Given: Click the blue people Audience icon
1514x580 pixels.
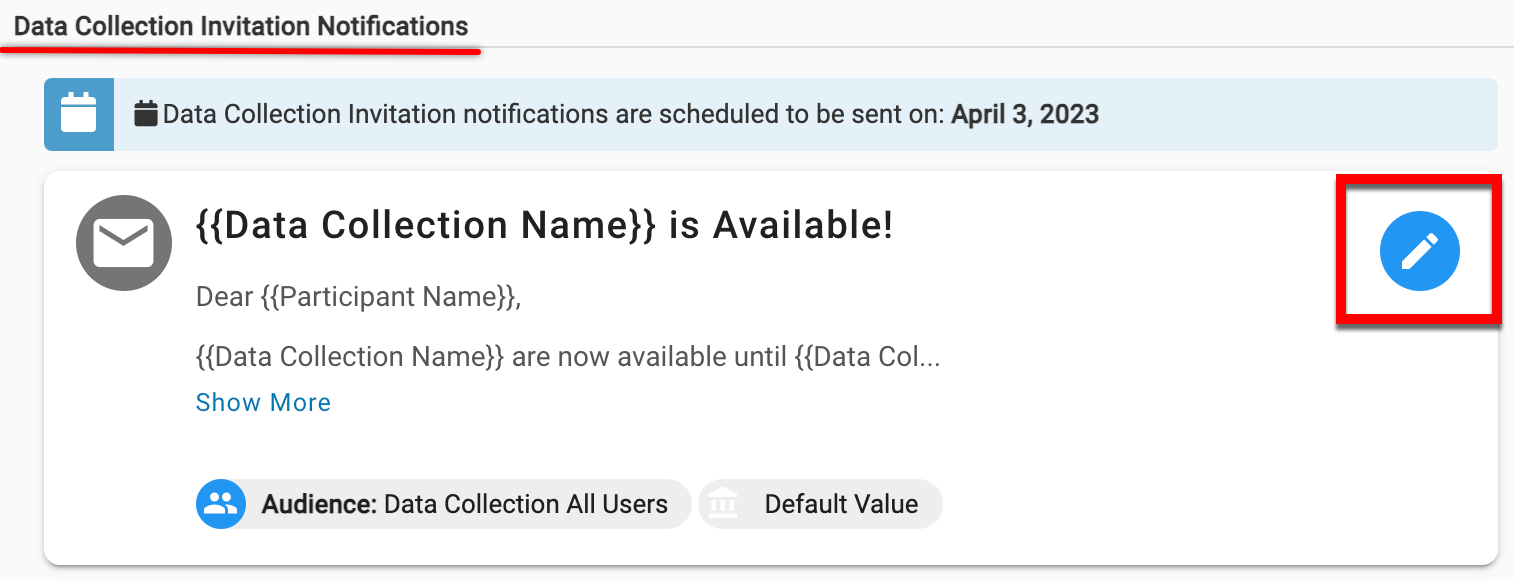Looking at the screenshot, I should [220, 504].
